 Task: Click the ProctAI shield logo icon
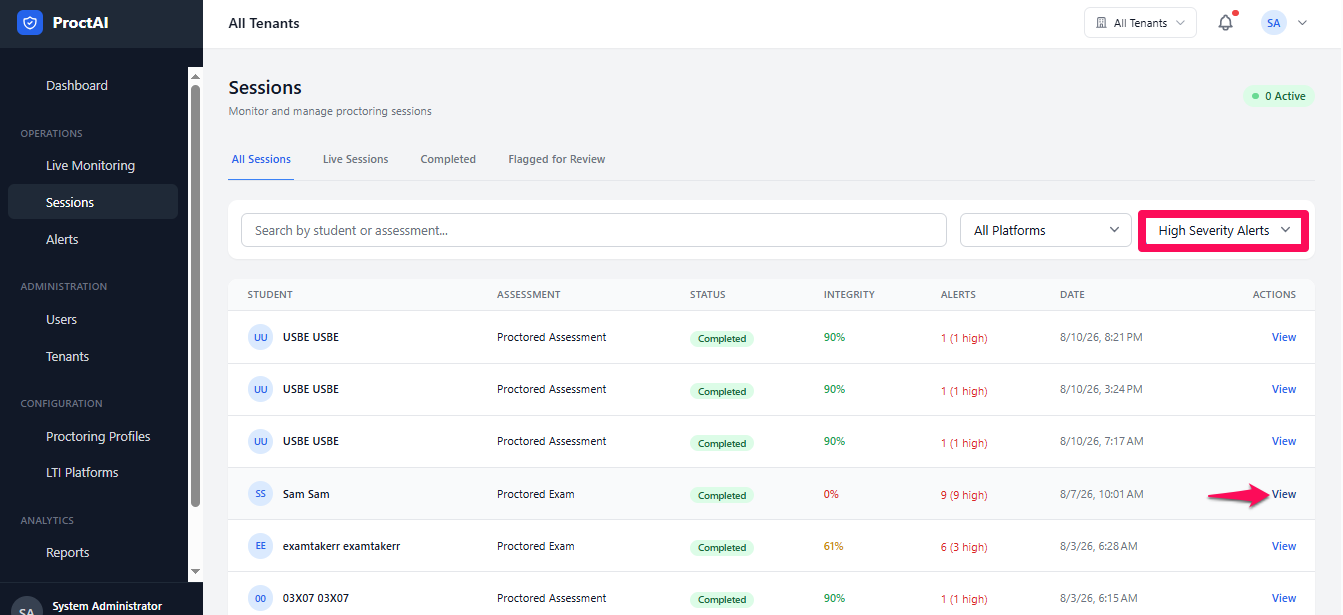(30, 23)
